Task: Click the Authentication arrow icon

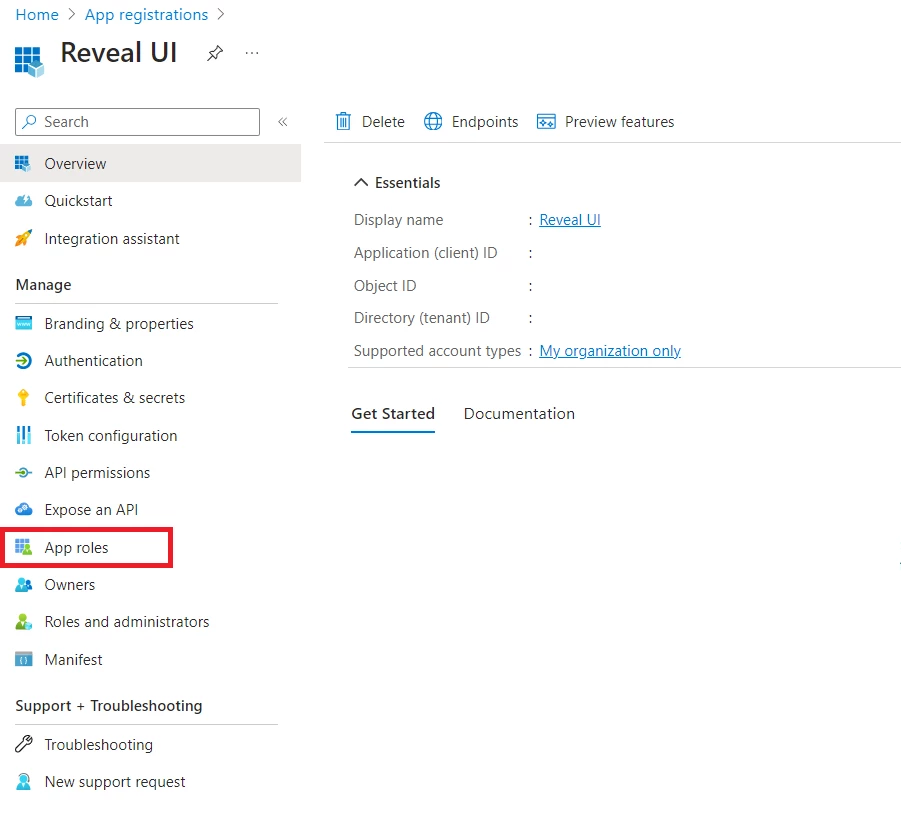Action: click(x=23, y=361)
